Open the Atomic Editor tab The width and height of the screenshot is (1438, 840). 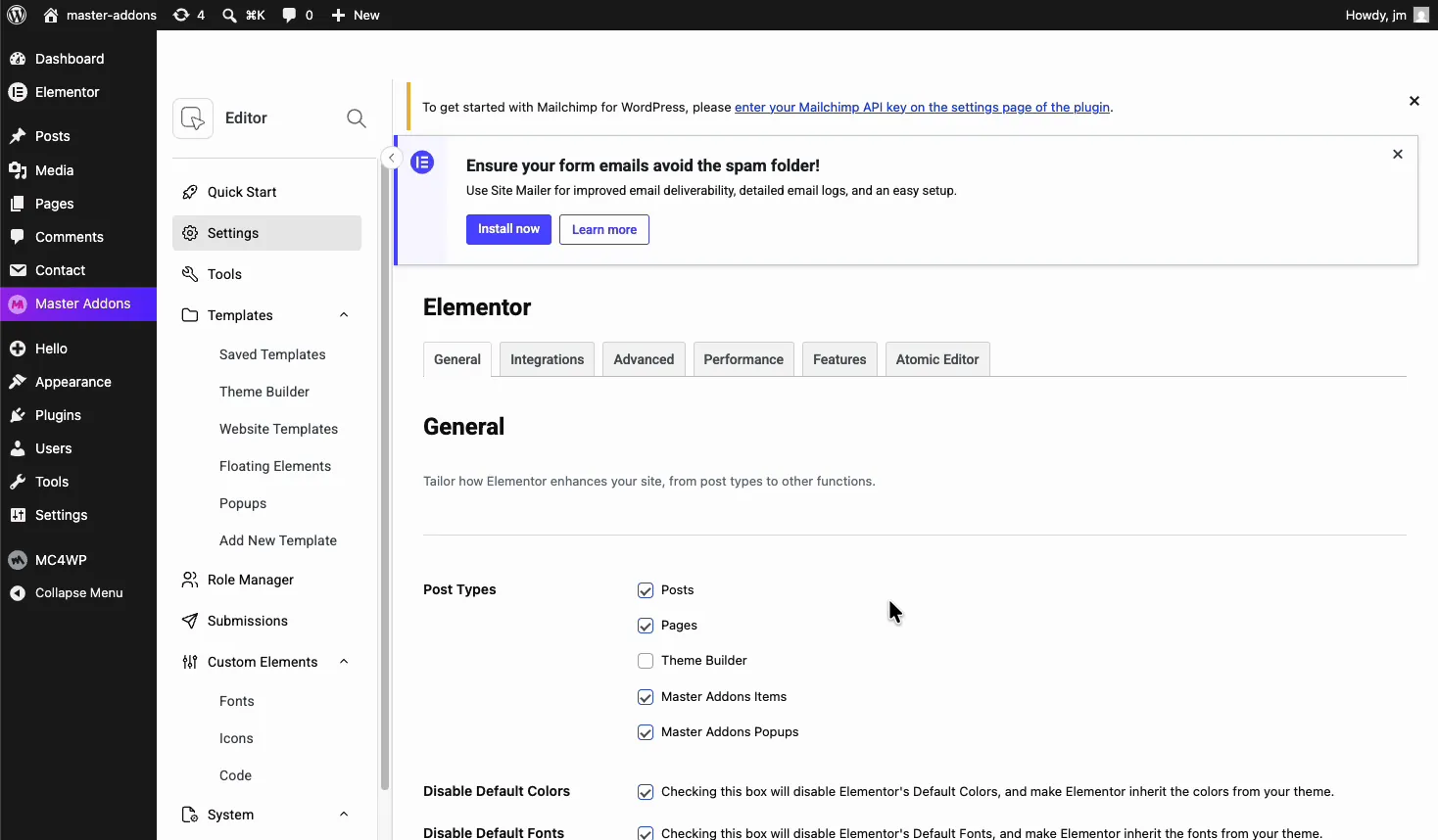point(937,359)
